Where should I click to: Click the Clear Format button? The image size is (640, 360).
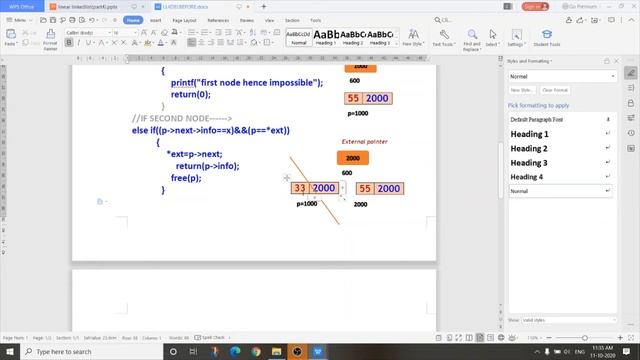click(x=555, y=90)
